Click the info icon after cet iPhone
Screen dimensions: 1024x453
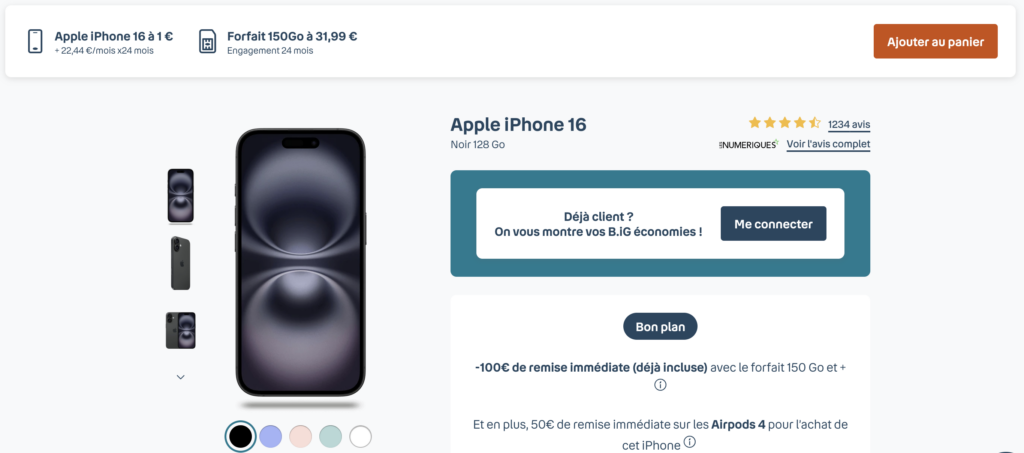[x=690, y=443]
